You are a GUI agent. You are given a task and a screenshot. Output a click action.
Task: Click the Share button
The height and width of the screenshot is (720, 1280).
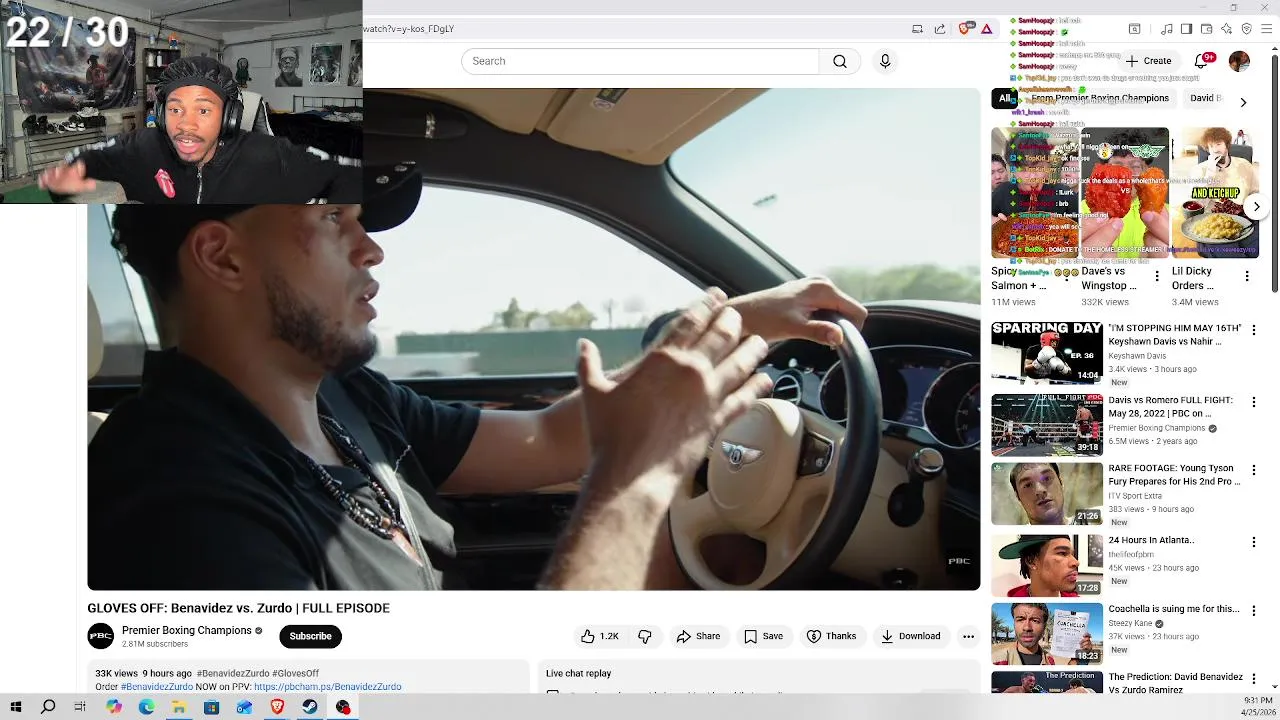(698, 636)
